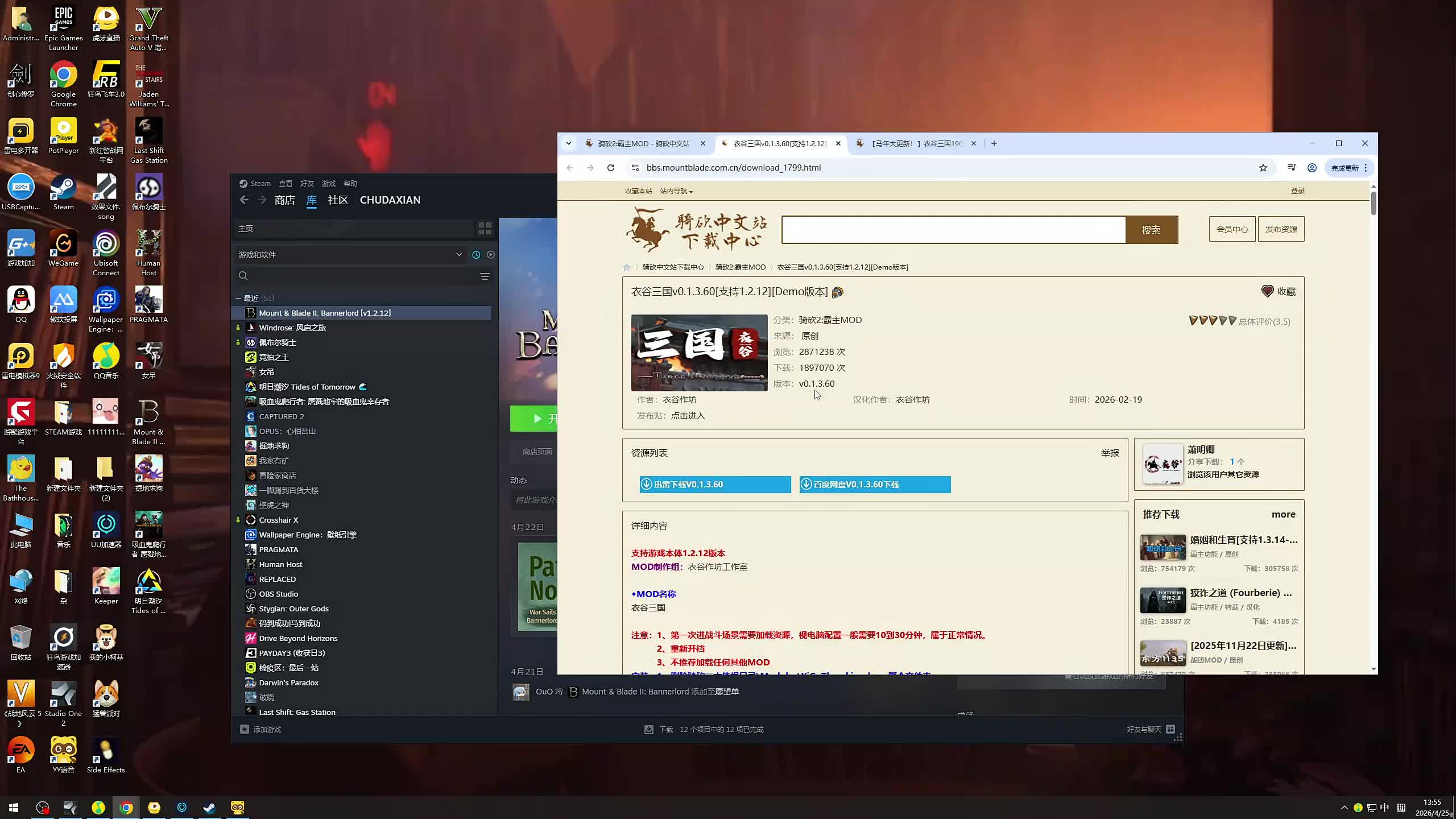Screen dimensions: 1456x819
Task: Open Steam icon in Windows taskbar
Action: (x=209, y=807)
